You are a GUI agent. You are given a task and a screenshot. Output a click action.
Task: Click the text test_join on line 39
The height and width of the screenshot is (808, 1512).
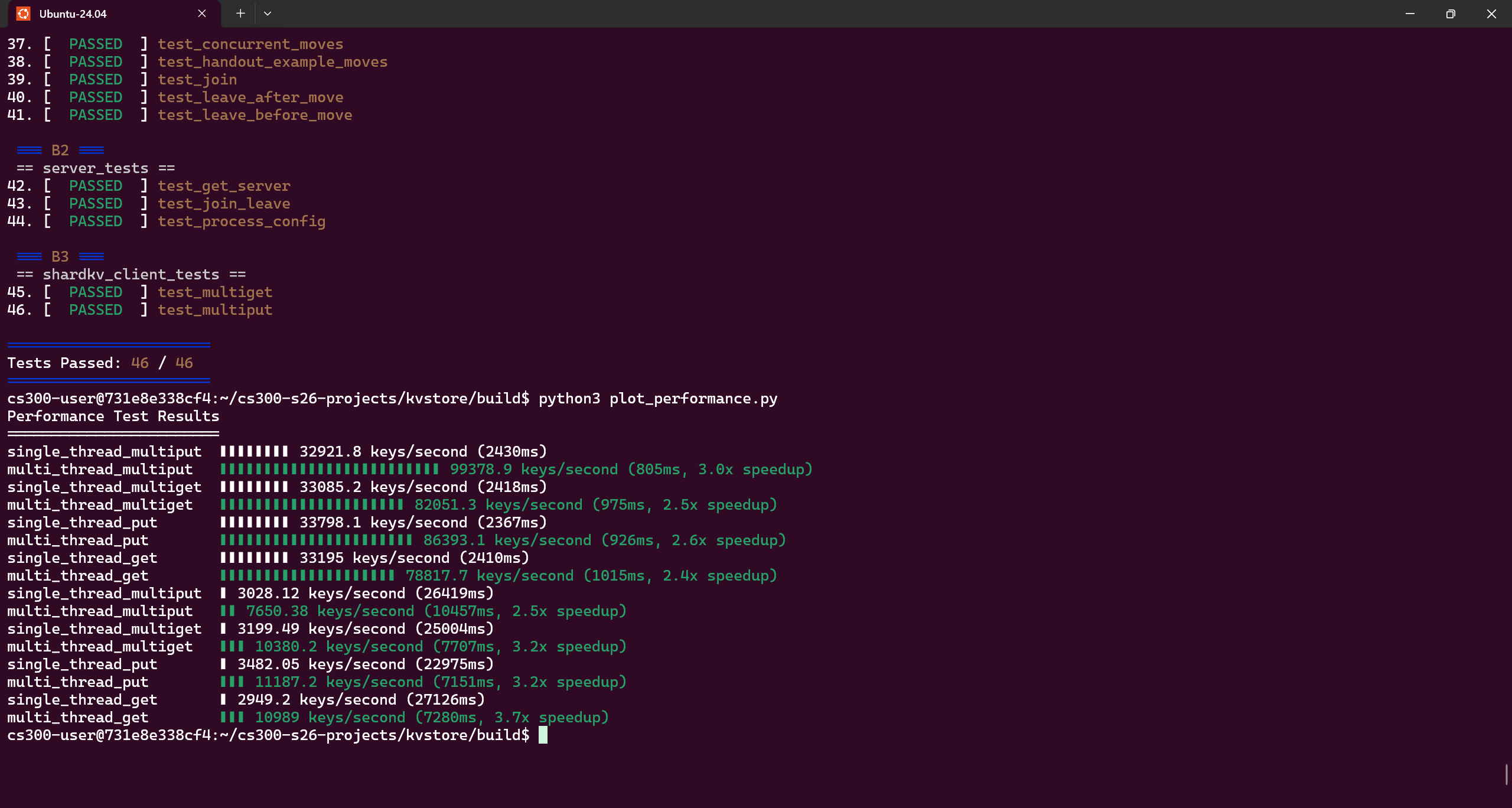pos(197,80)
